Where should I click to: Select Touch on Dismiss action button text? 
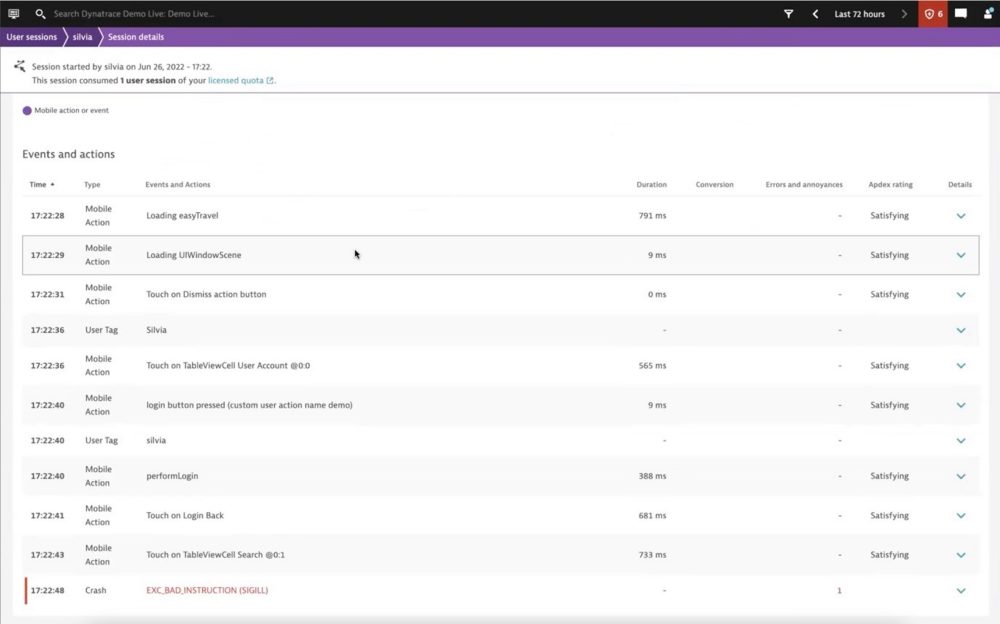(206, 294)
